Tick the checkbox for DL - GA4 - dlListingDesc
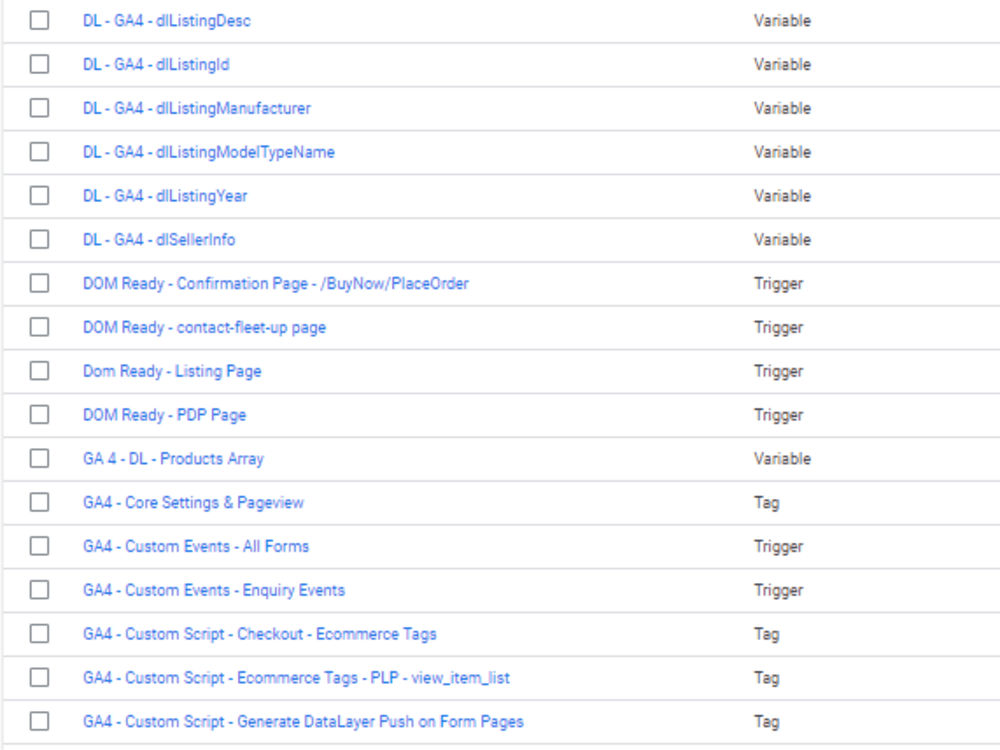The height and width of the screenshot is (750, 1000). click(39, 20)
